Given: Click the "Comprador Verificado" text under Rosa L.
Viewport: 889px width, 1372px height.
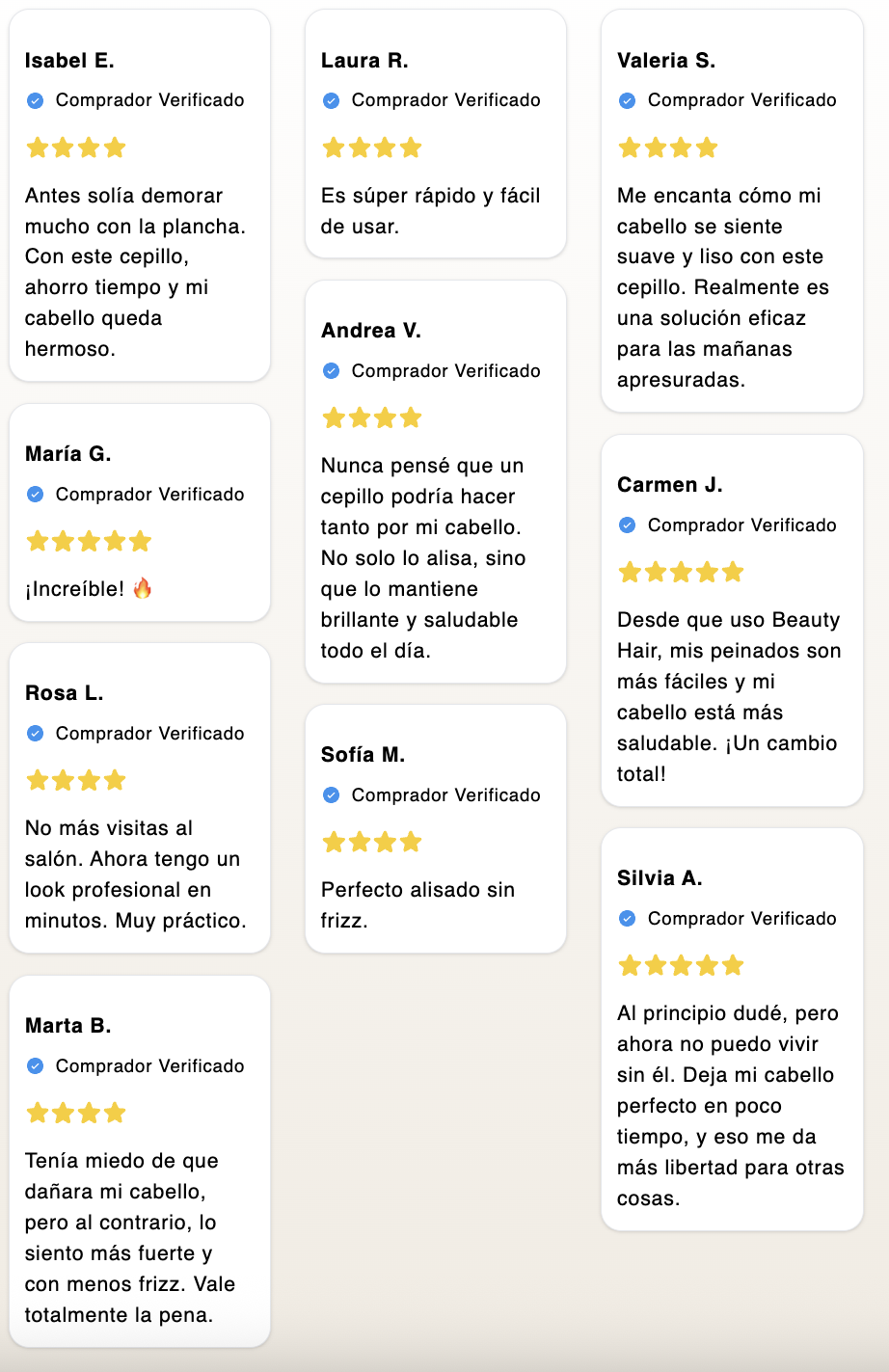Looking at the screenshot, I should [x=149, y=734].
